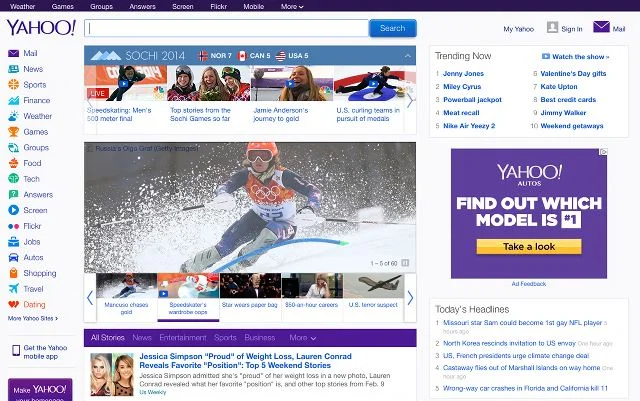Image resolution: width=640 pixels, height=401 pixels.
Task: Open the Jobs briefcase icon
Action: point(13,242)
